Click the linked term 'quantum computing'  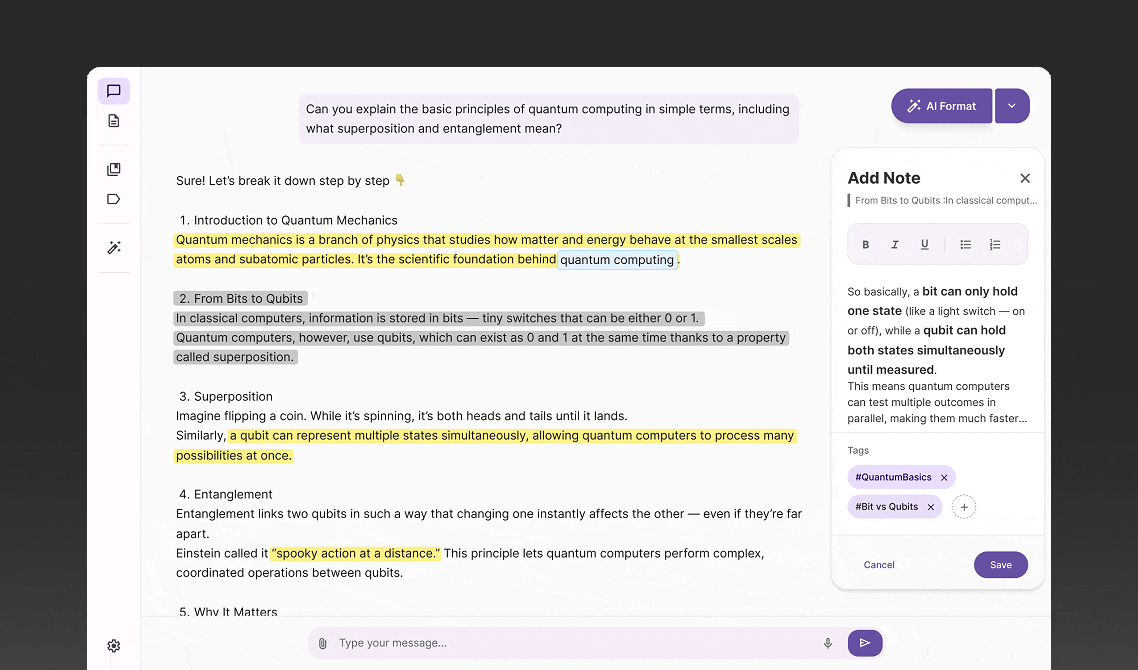pyautogui.click(x=617, y=260)
